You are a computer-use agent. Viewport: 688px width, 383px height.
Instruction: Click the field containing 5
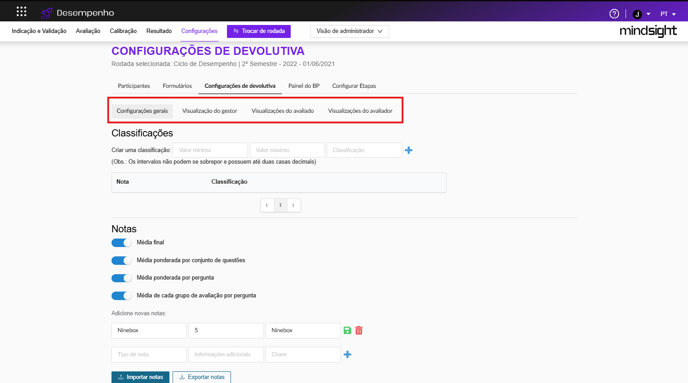[226, 330]
